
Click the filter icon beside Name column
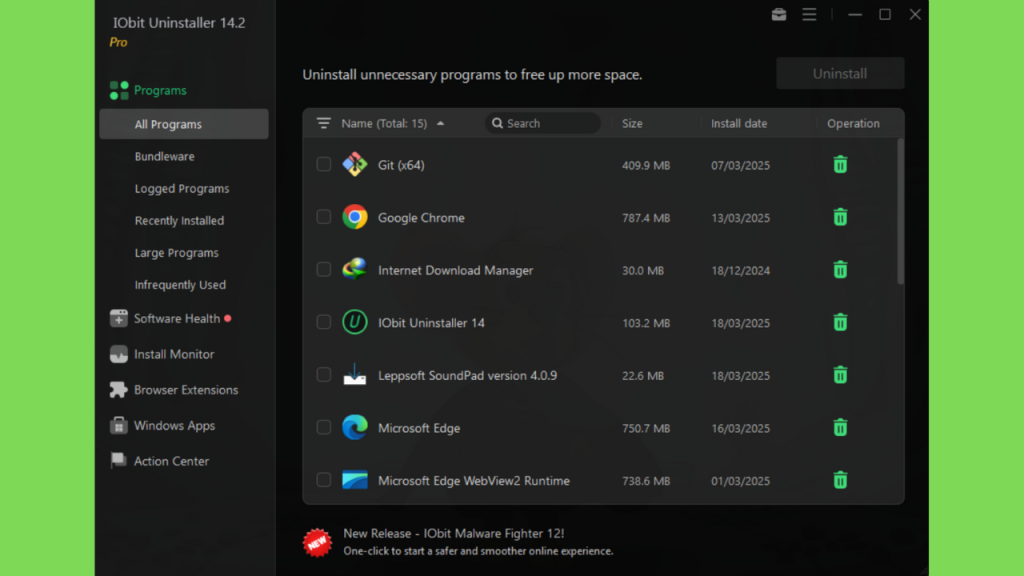click(x=323, y=123)
